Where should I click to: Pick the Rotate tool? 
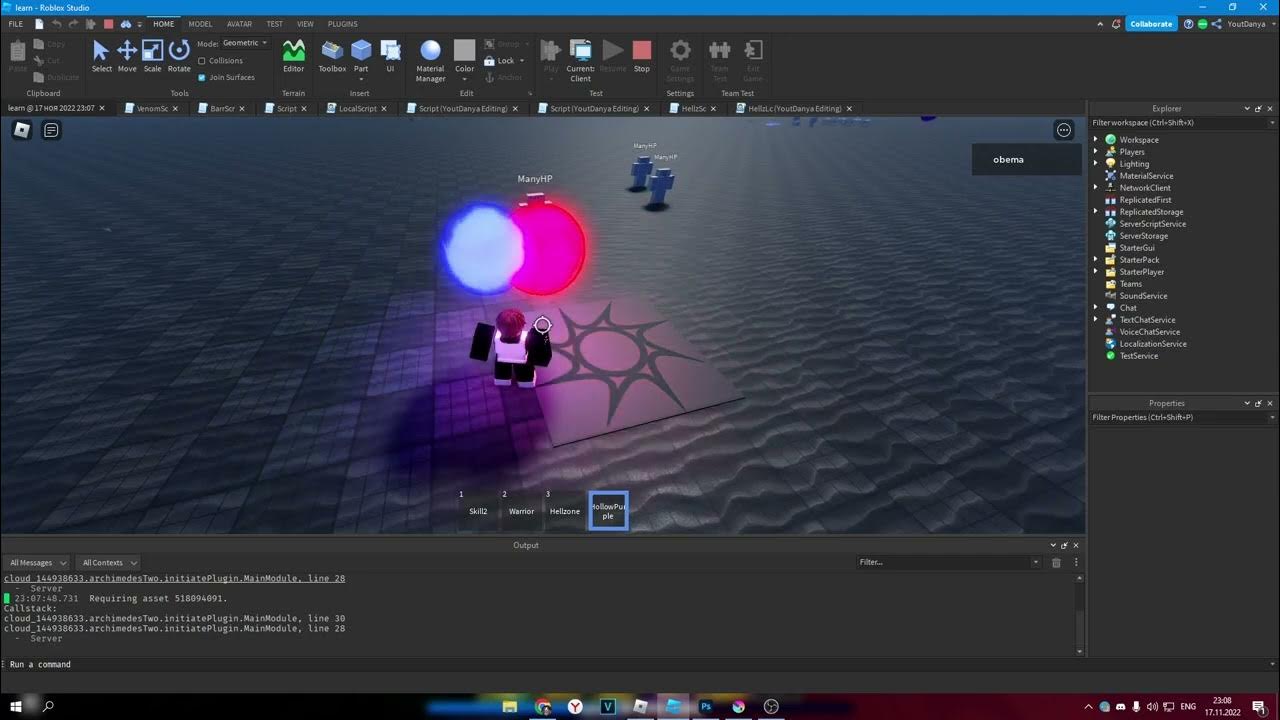point(179,56)
